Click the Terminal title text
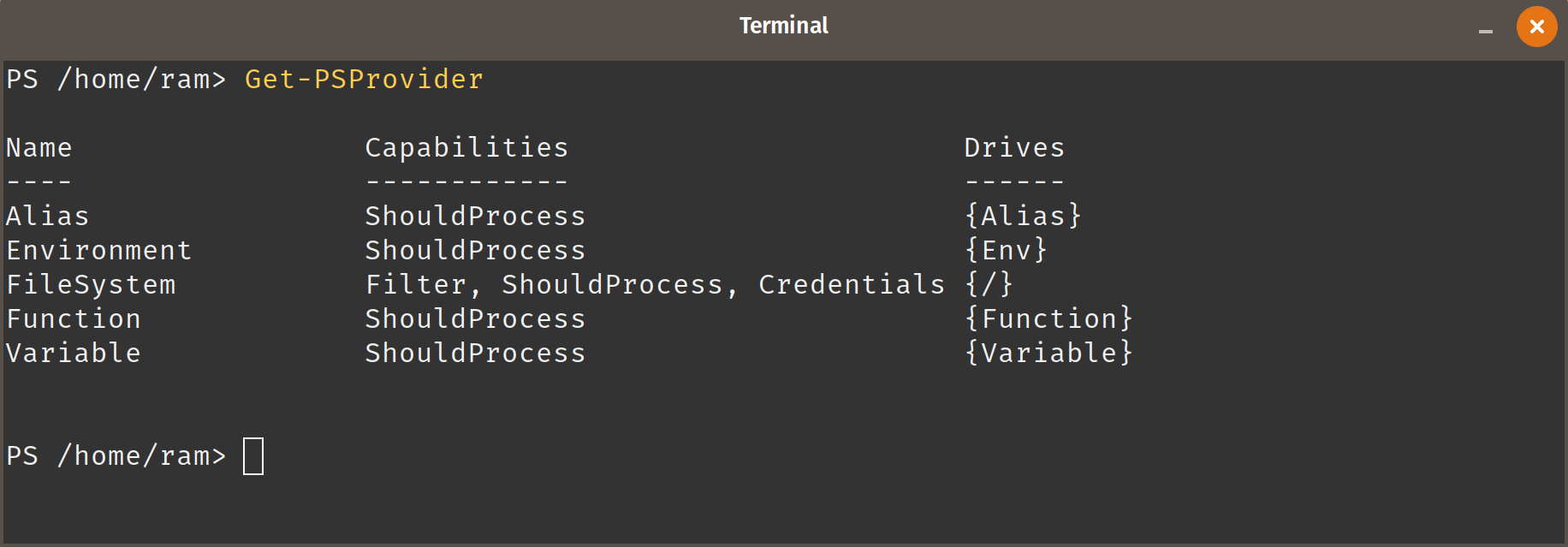This screenshot has height=547, width=1568. point(784,26)
